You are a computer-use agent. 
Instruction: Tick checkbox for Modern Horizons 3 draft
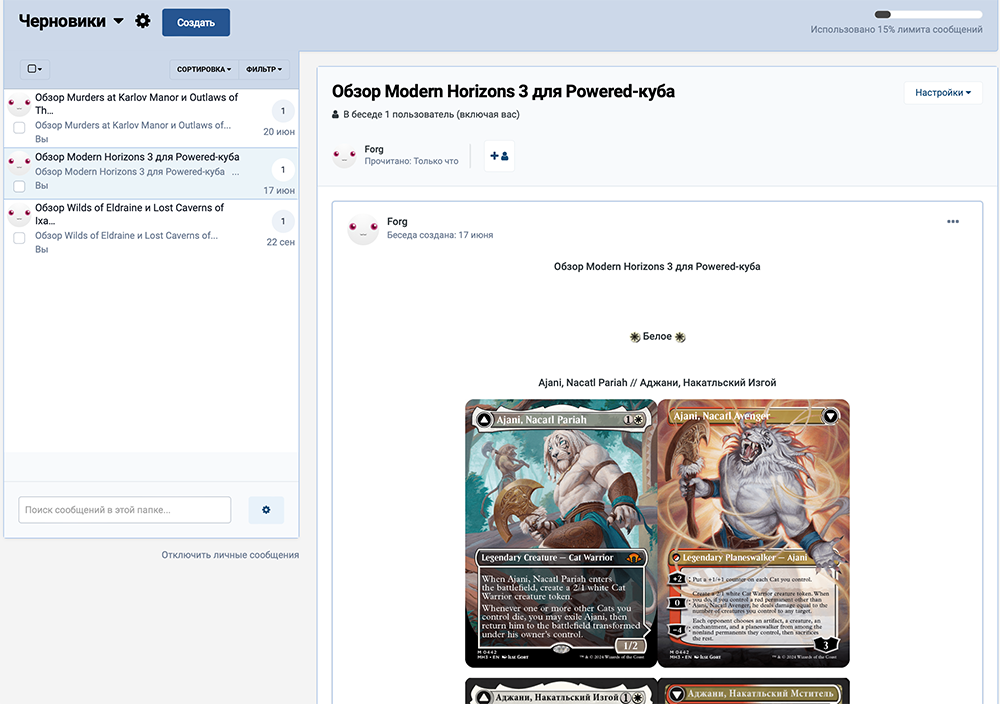pyautogui.click(x=19, y=186)
